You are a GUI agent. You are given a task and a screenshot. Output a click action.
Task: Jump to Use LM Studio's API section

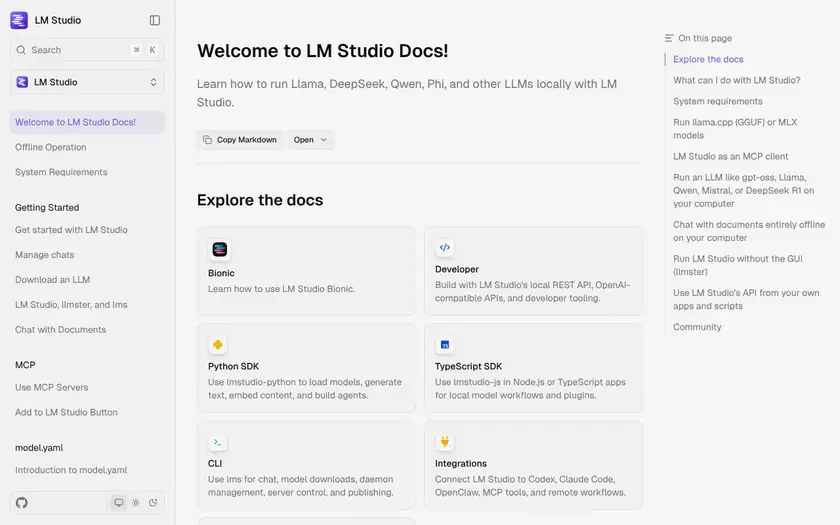coord(746,299)
